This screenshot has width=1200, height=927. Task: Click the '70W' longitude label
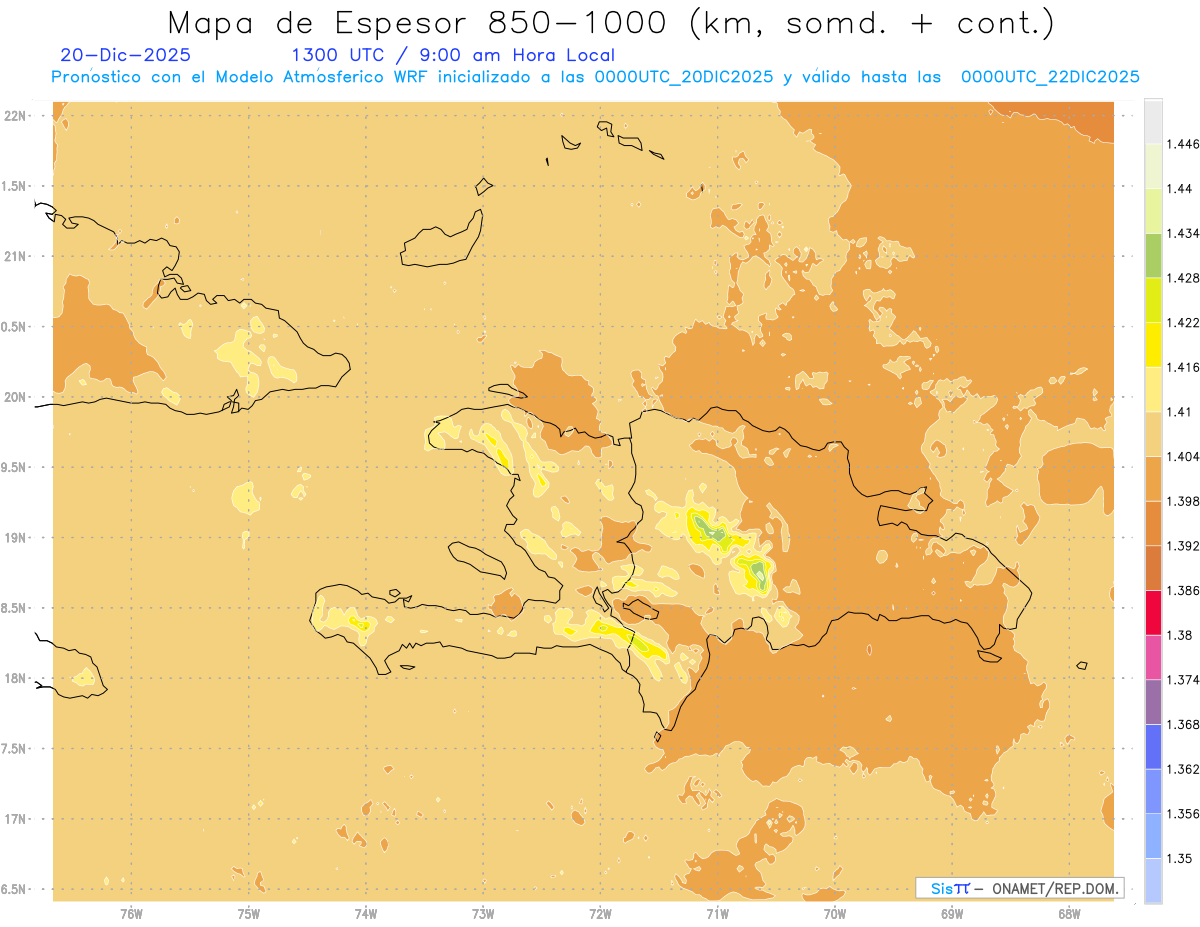tap(835, 913)
